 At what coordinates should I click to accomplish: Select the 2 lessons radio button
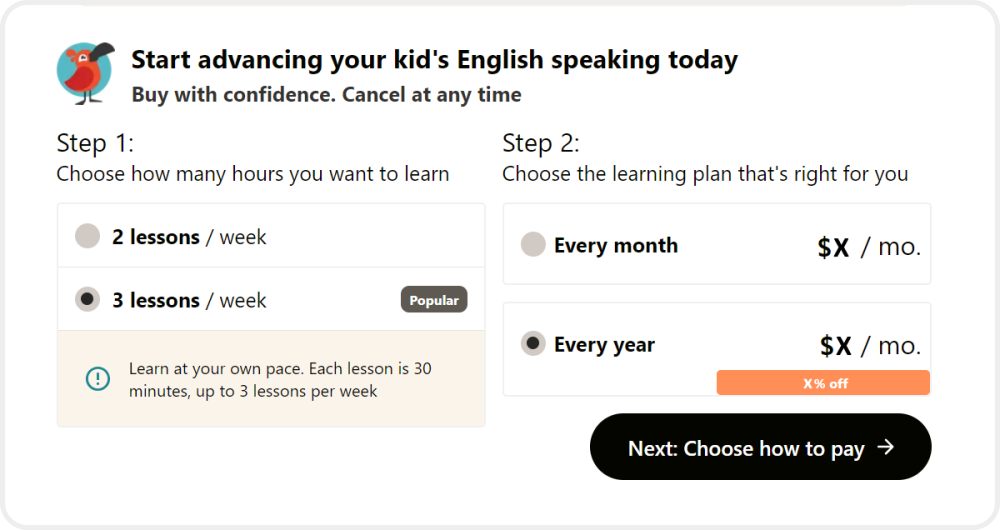click(88, 237)
